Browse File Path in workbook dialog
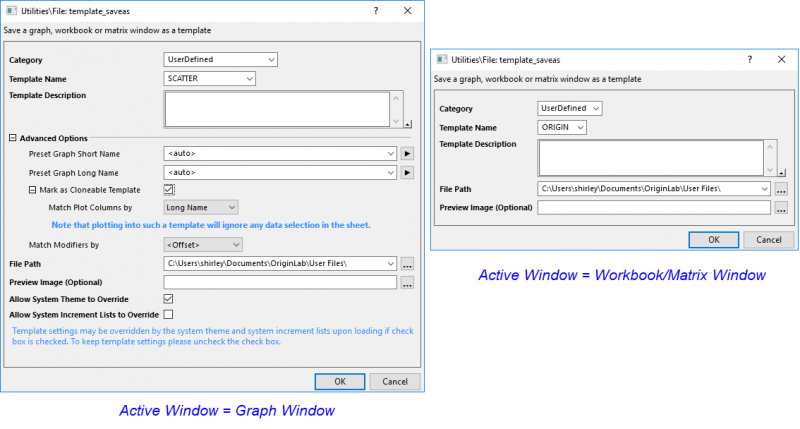Image resolution: width=800 pixels, height=429 pixels. tap(781, 188)
